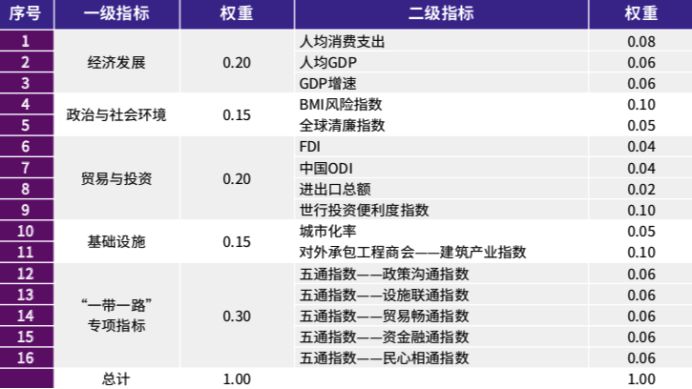Click 0.06 weight of 人均GDP
This screenshot has width=692, height=389.
pos(641,62)
